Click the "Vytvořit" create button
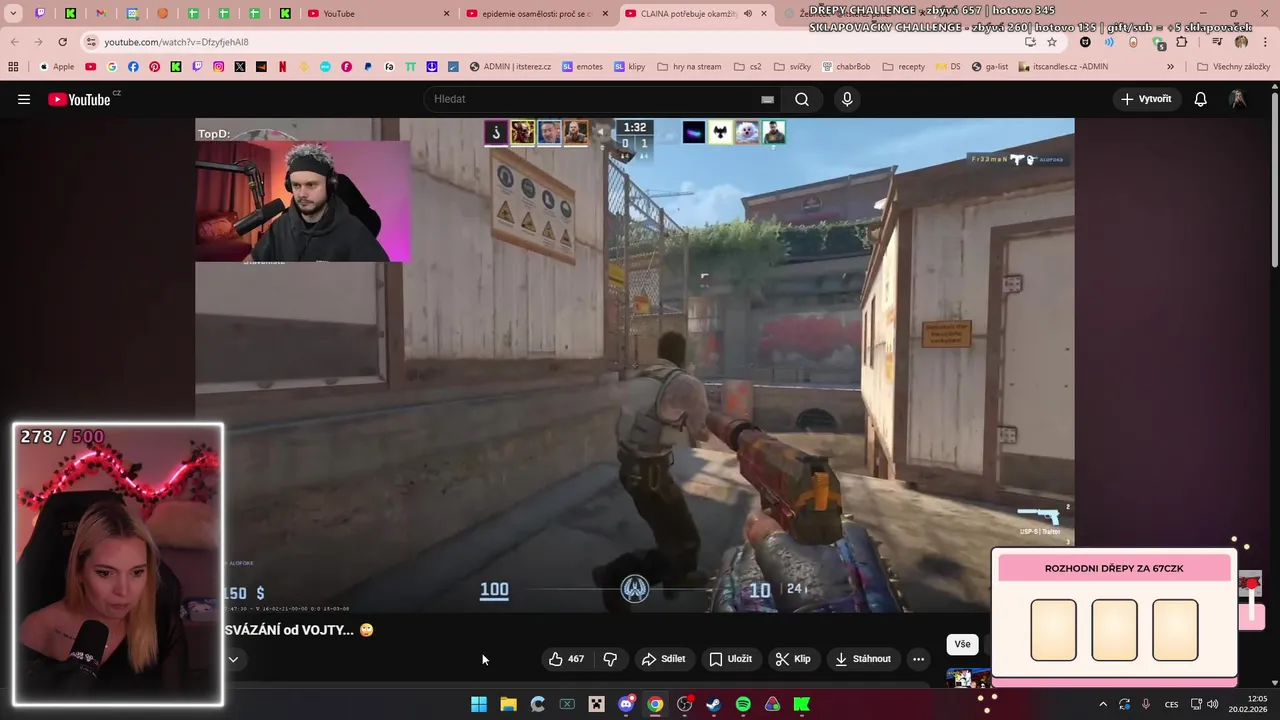 pos(1146,99)
